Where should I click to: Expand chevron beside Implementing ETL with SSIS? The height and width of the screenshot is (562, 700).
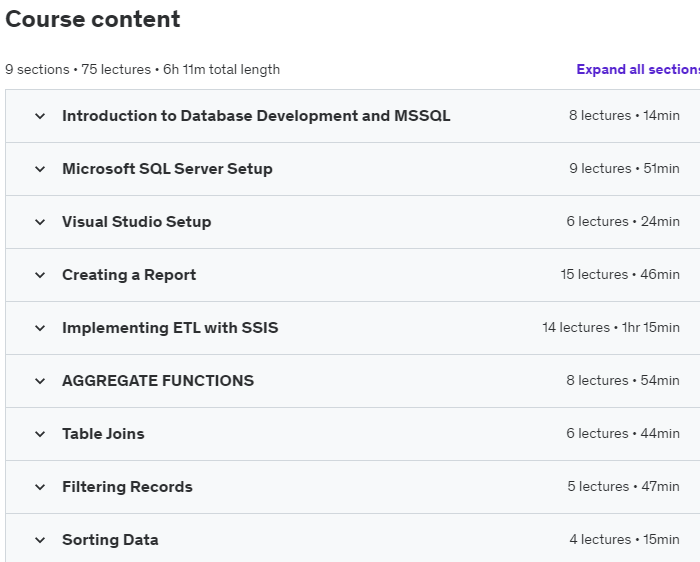[x=40, y=328]
